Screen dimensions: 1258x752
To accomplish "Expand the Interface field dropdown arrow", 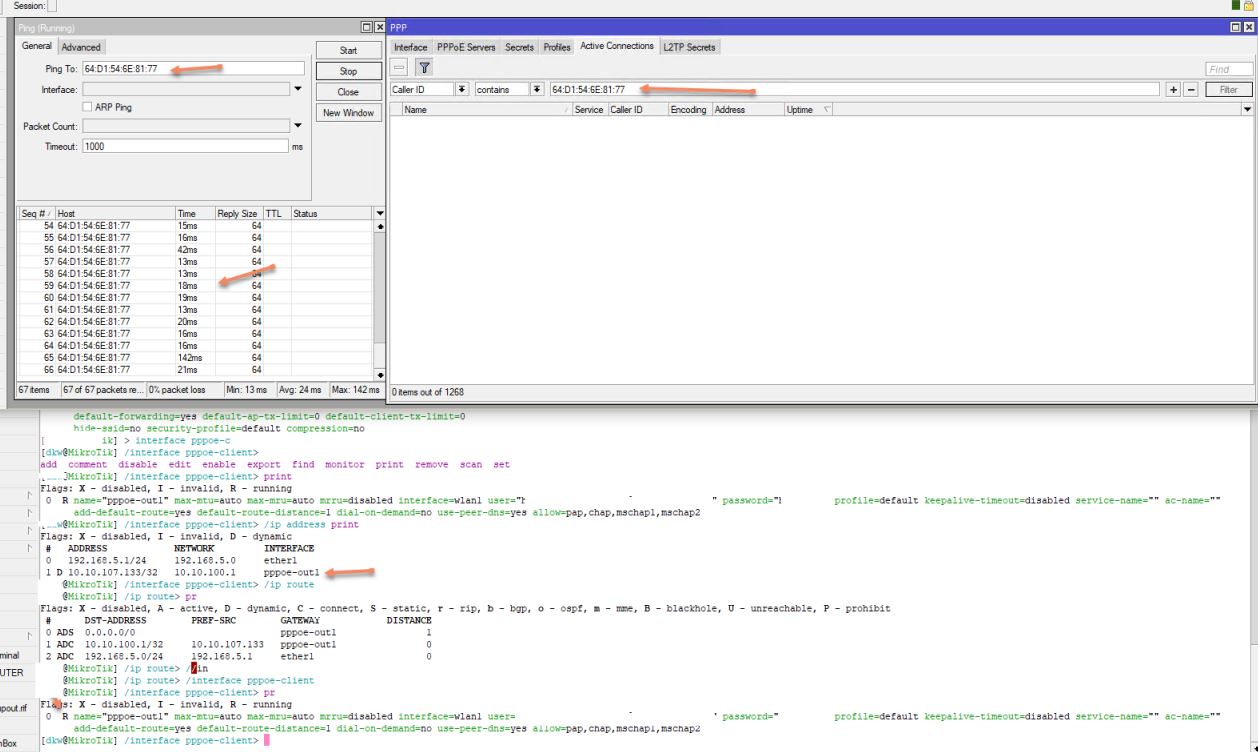I will point(297,89).
